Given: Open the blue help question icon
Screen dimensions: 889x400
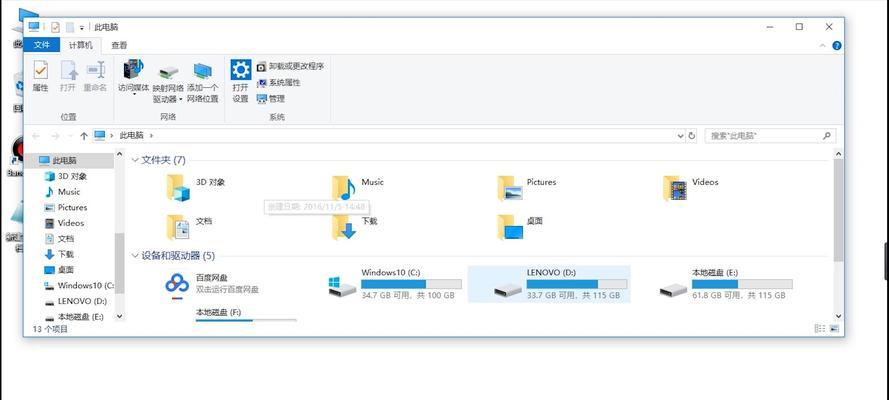Looking at the screenshot, I should coord(836,45).
